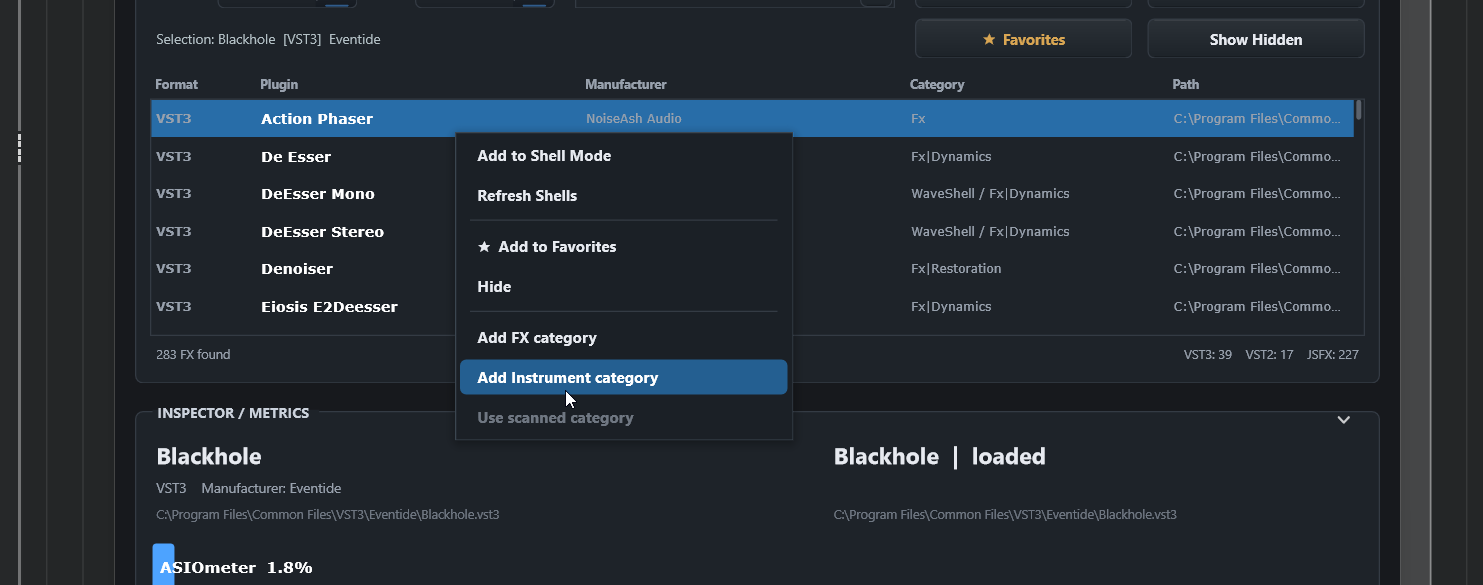Screen dimensions: 1483x585
Task: Select the Eiosis E2Deesser plugin name
Action: [x=329, y=307]
